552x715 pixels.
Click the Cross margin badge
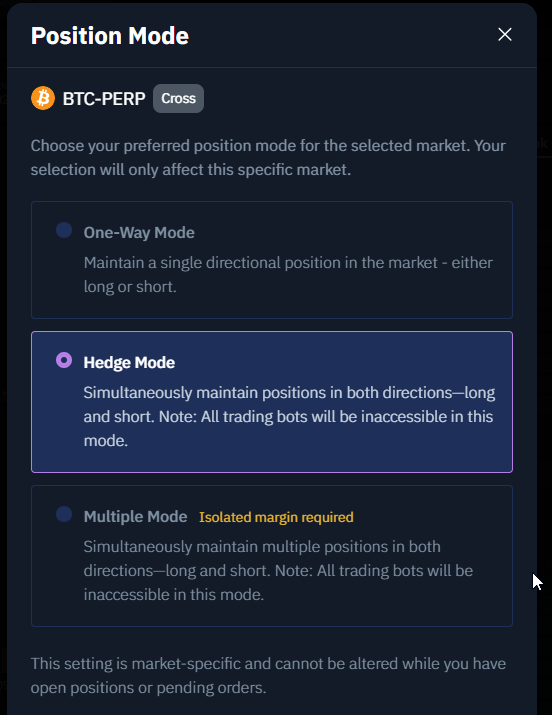click(178, 98)
